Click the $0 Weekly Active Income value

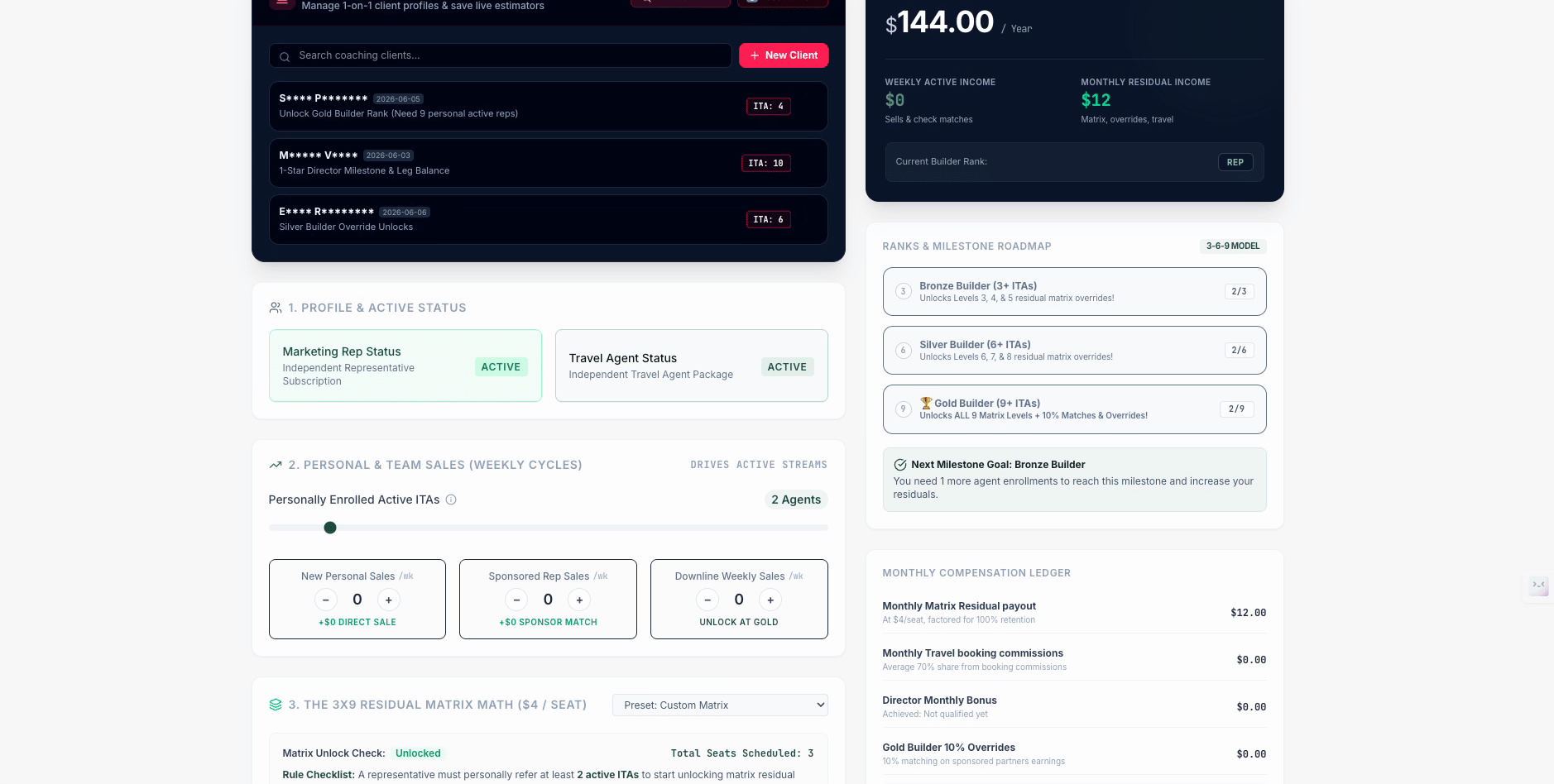point(895,100)
